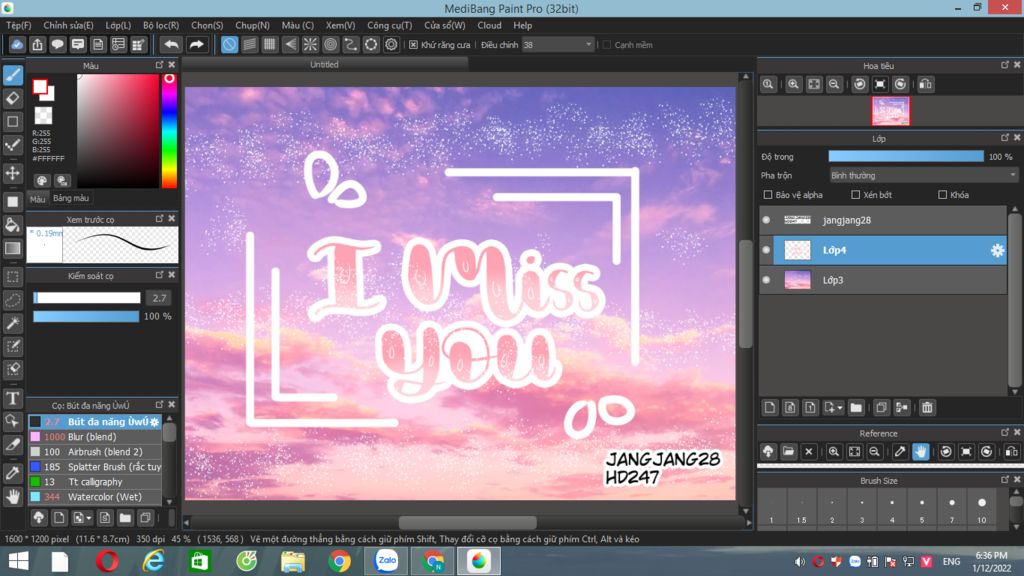Screen dimensions: 1024x576
Task: Hide the Lớp4 layer
Action: 767,250
